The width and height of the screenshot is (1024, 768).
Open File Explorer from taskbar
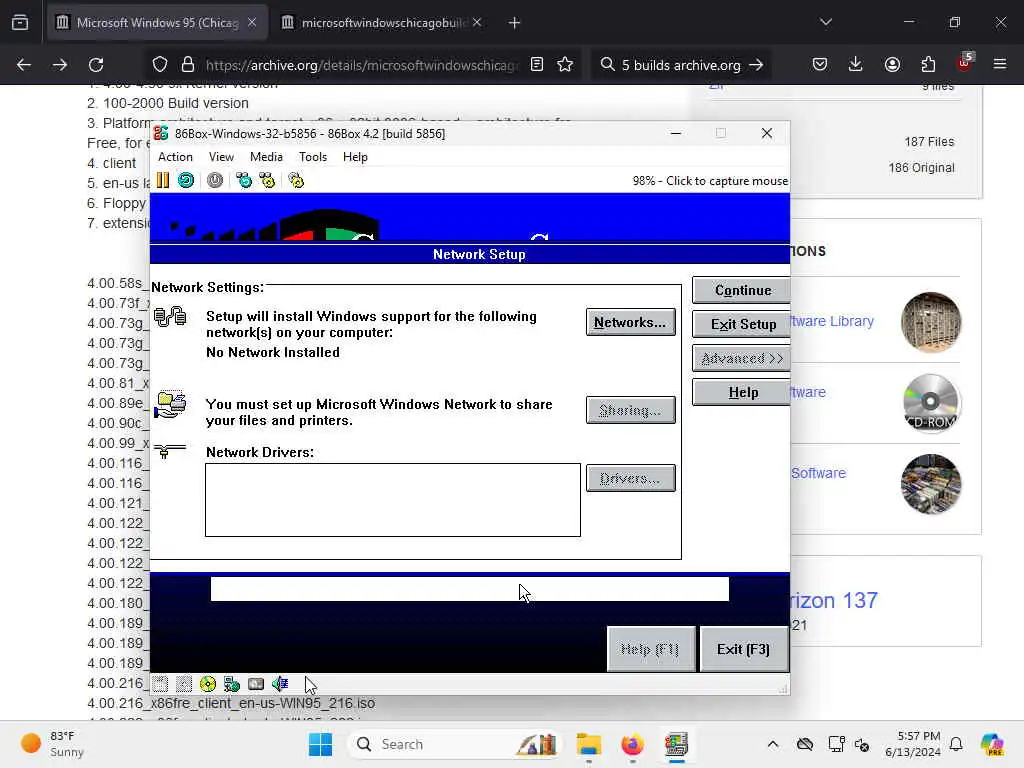(x=588, y=744)
